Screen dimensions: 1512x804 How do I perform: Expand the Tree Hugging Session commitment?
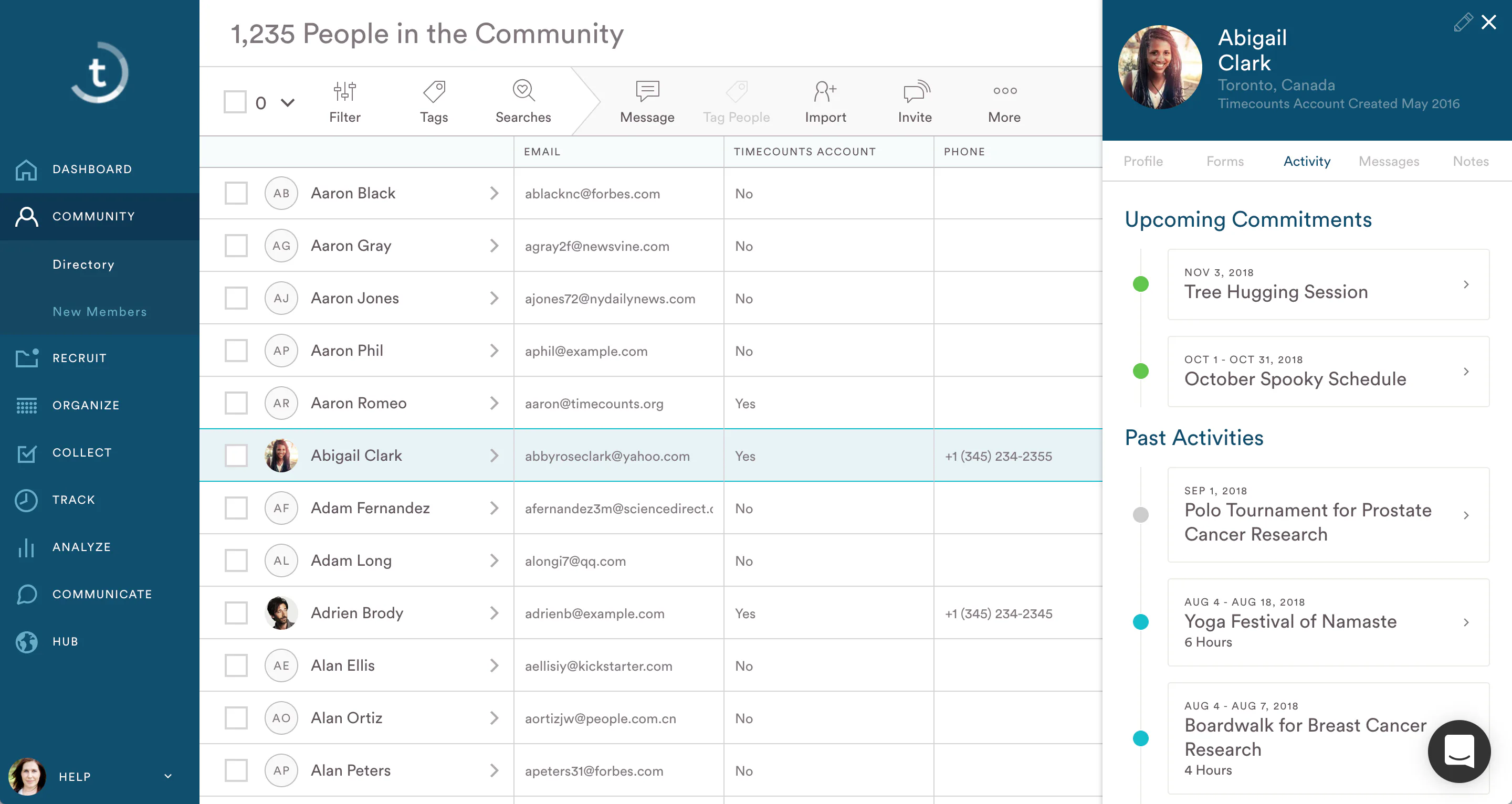(x=1328, y=284)
